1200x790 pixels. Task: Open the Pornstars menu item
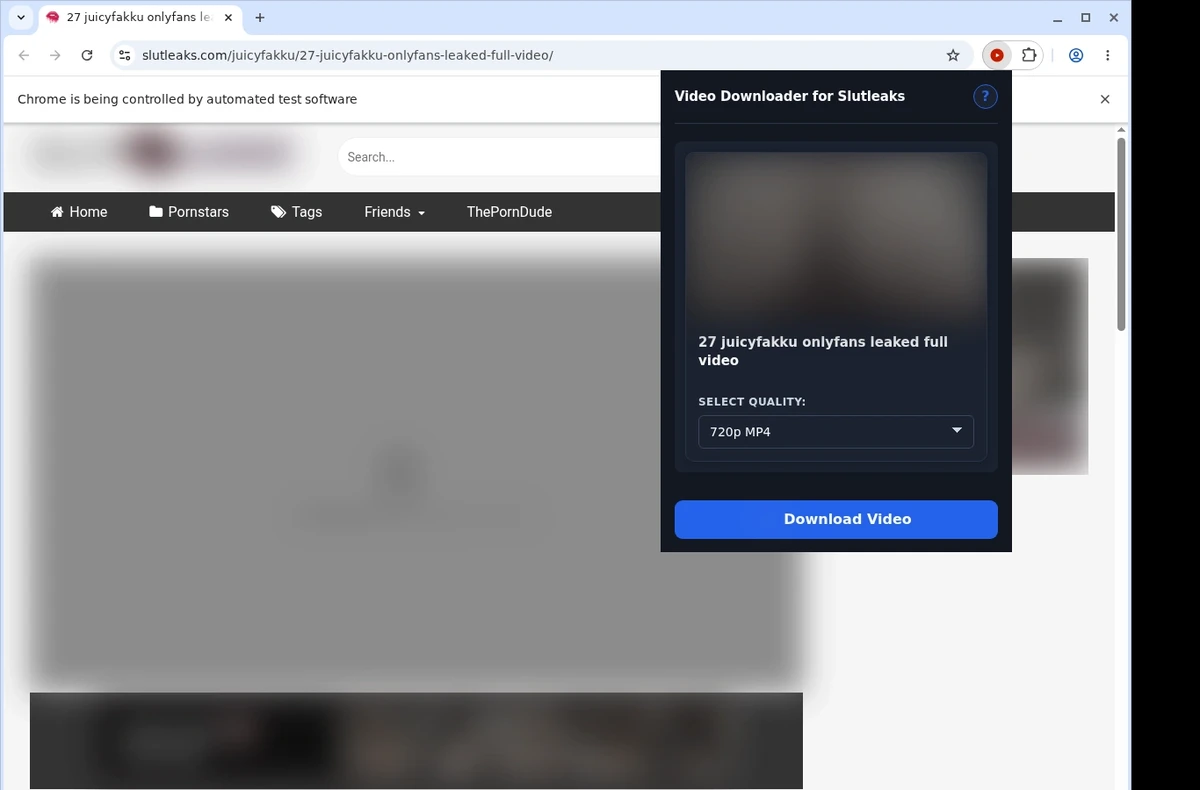click(189, 212)
